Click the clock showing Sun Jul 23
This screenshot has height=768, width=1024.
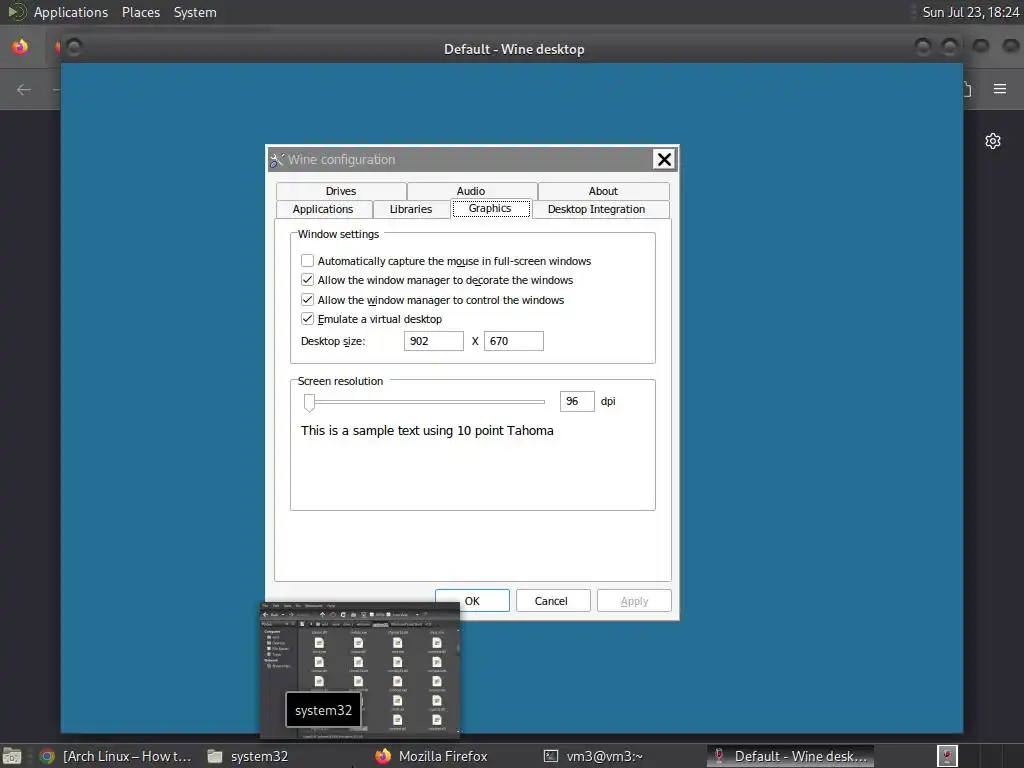(x=970, y=12)
